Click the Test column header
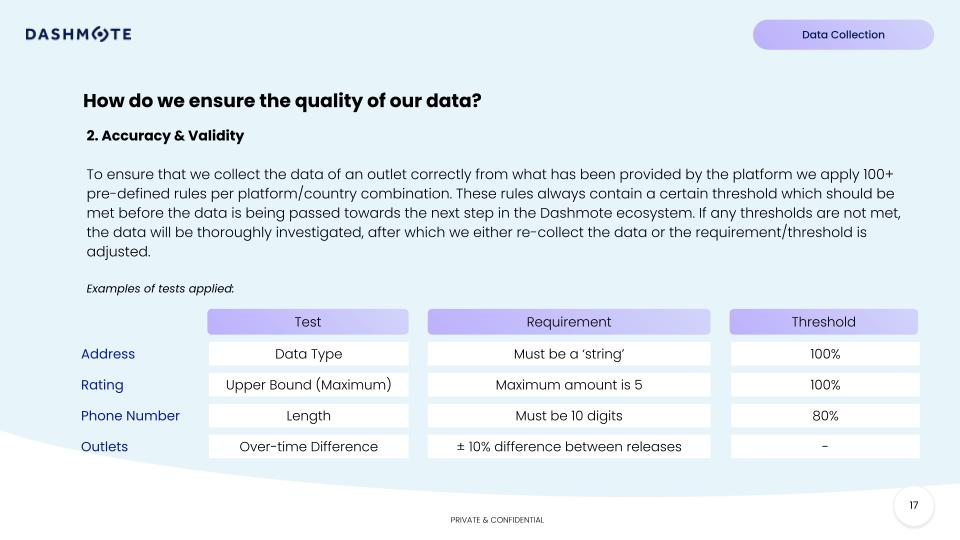 point(308,322)
